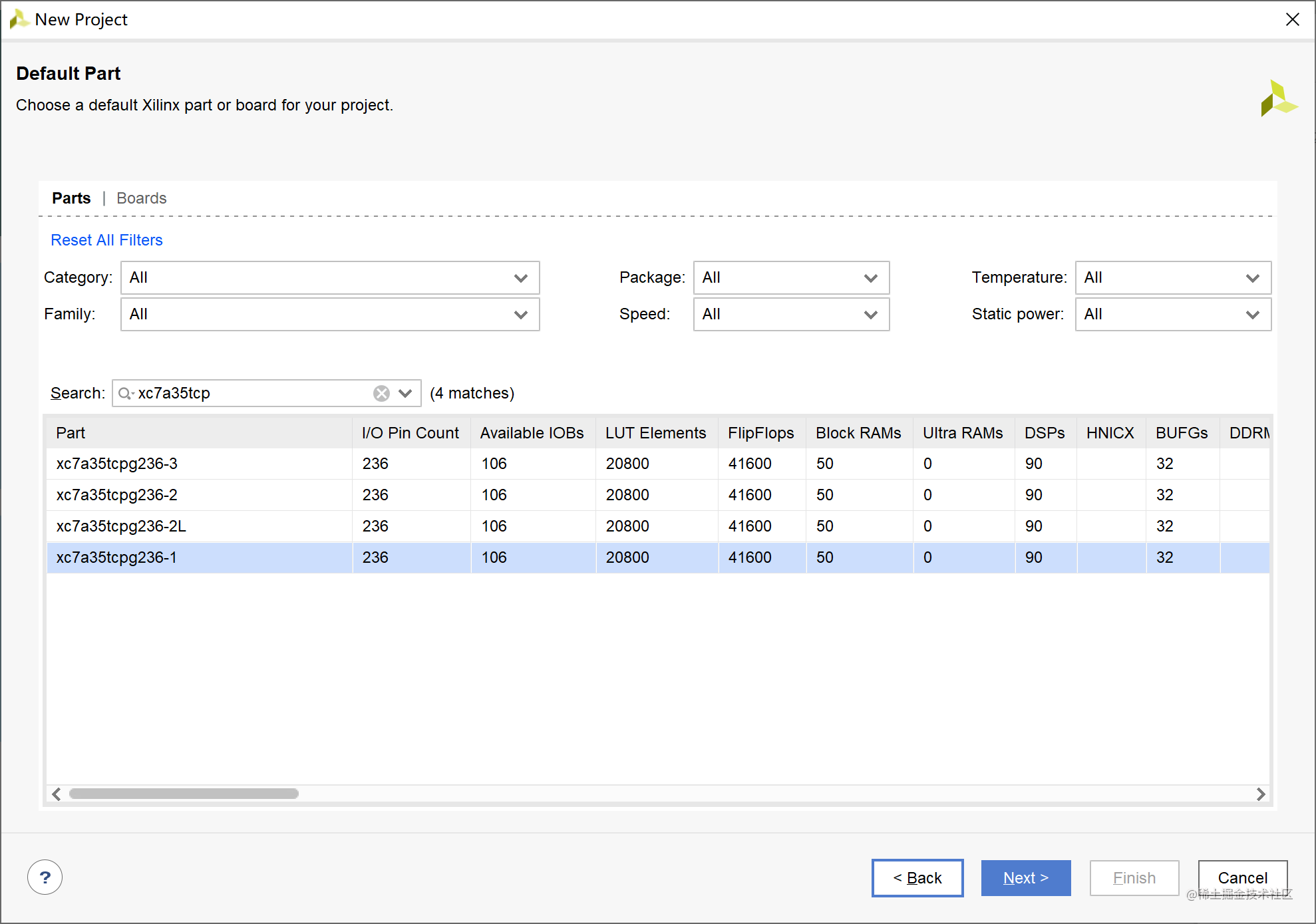
Task: Open the Package filter dropdown
Action: click(x=790, y=277)
